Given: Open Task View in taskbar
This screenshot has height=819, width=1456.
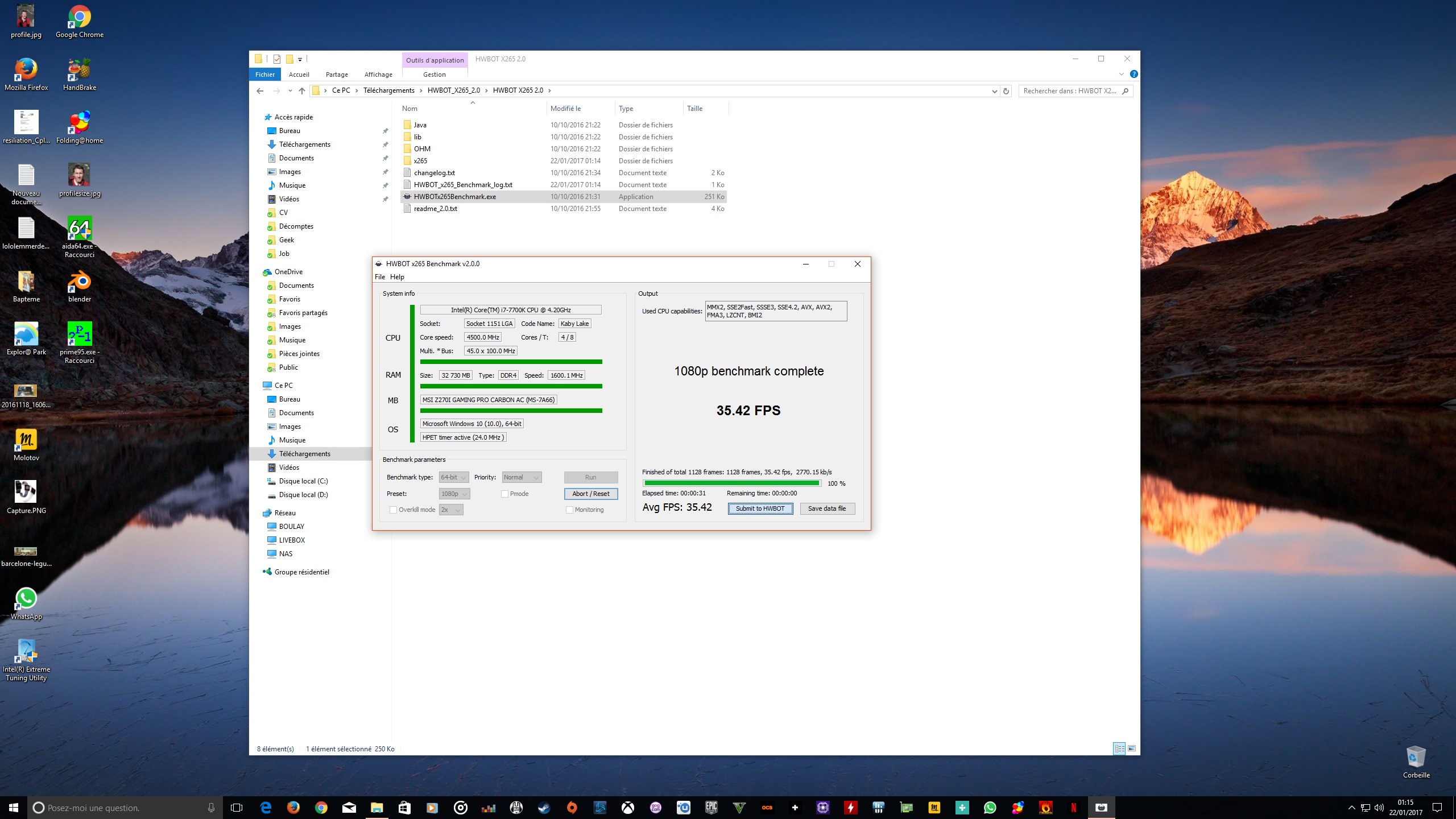Looking at the screenshot, I should tap(237, 808).
